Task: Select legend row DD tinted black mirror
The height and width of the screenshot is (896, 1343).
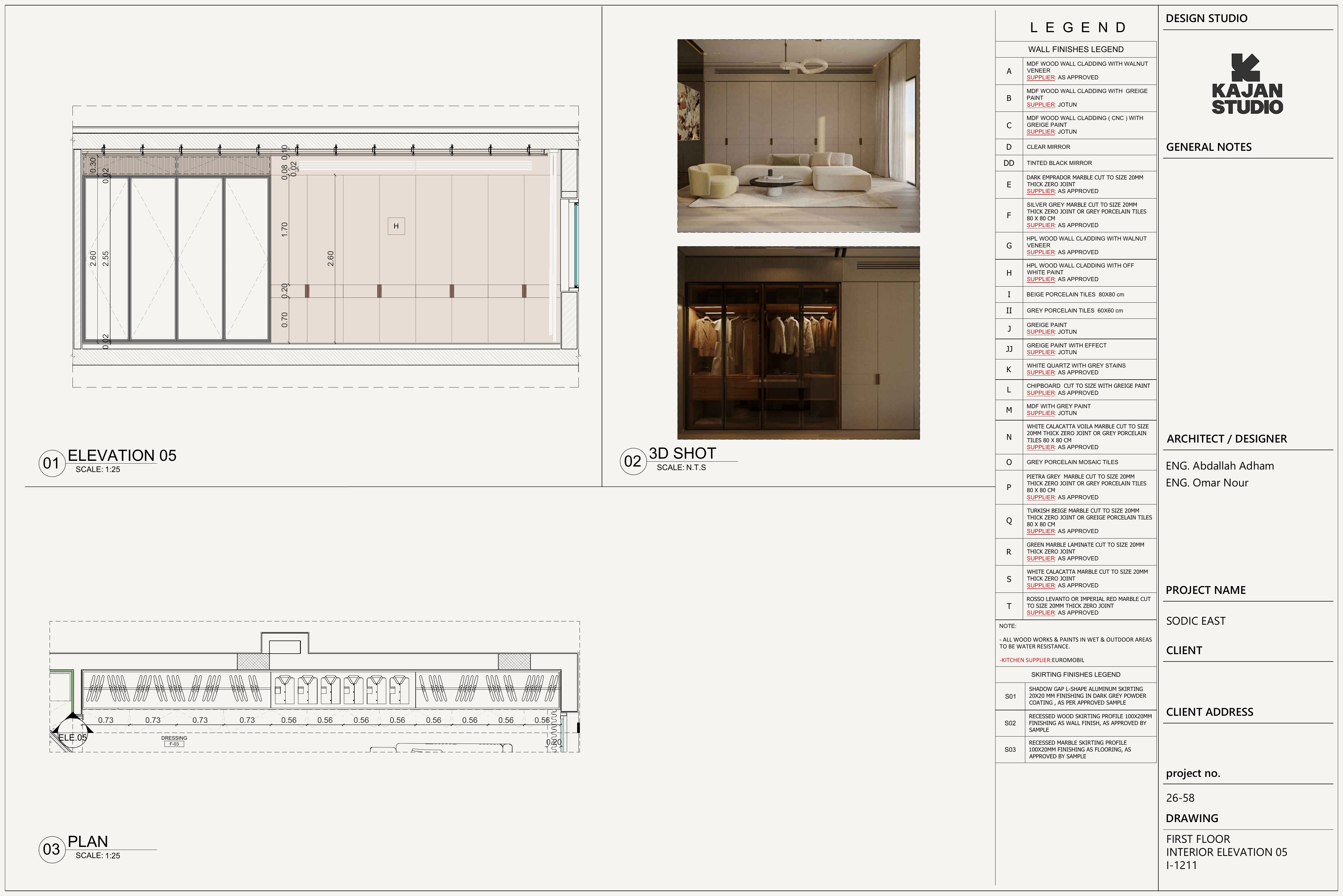Action: pos(1075,163)
